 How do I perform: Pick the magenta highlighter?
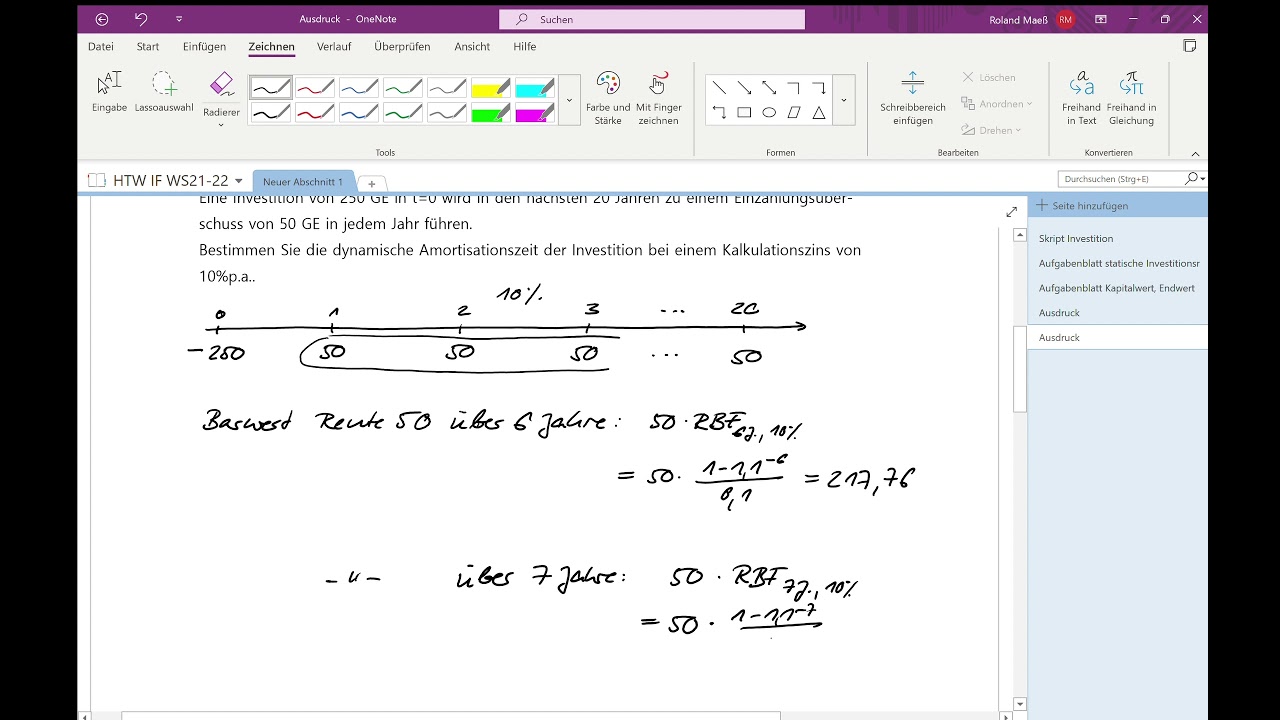(534, 112)
